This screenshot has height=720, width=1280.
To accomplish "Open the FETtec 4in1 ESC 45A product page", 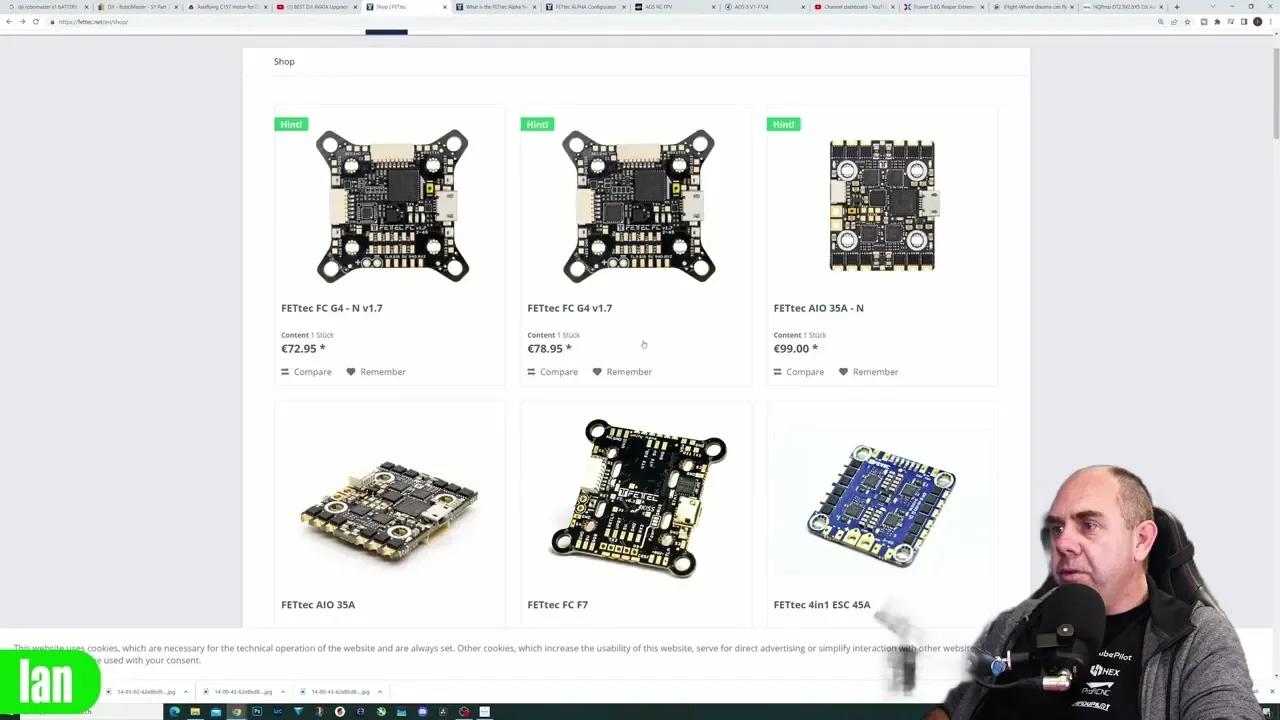I will pos(820,604).
